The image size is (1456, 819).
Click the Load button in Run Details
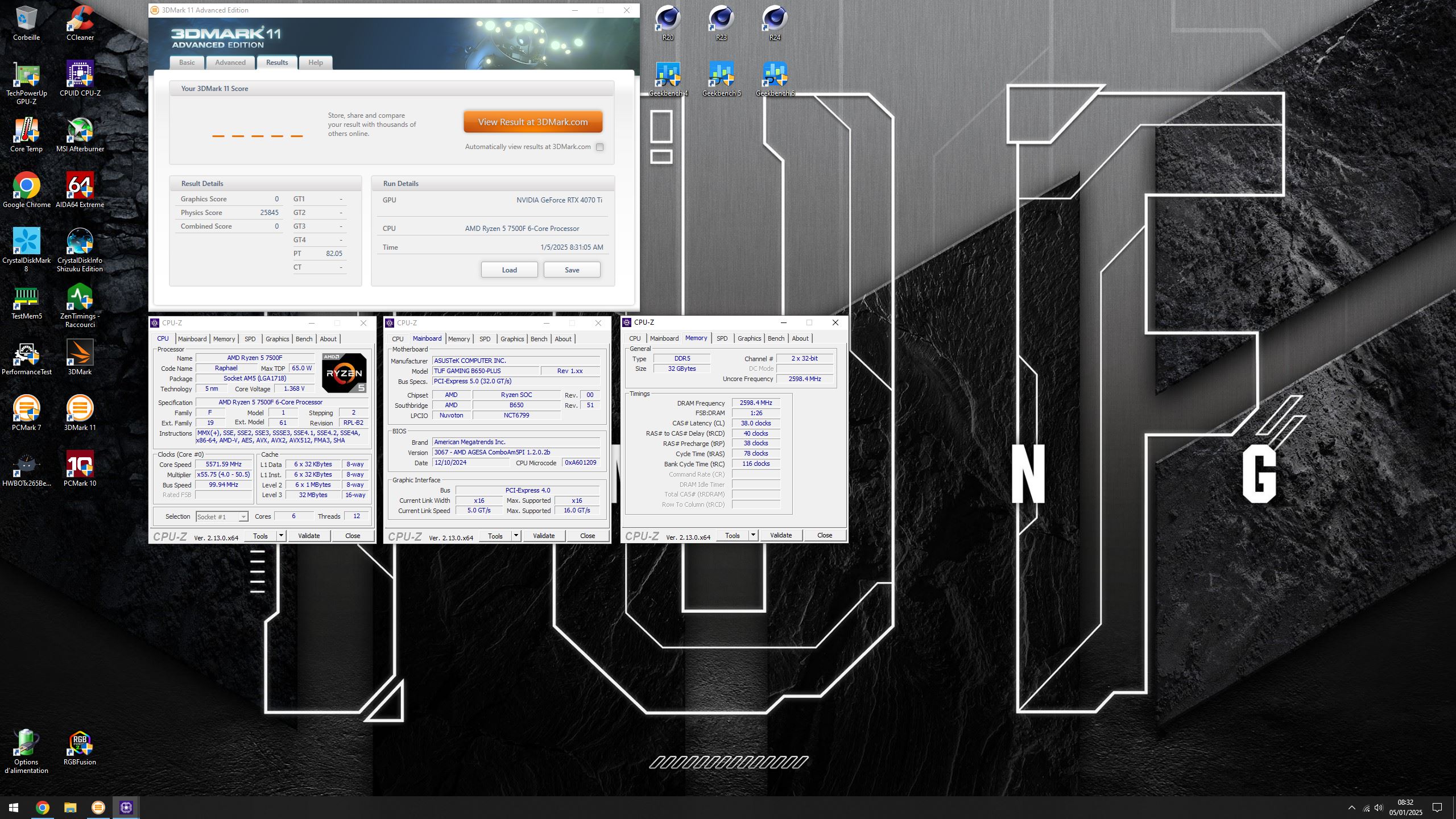pos(509,270)
